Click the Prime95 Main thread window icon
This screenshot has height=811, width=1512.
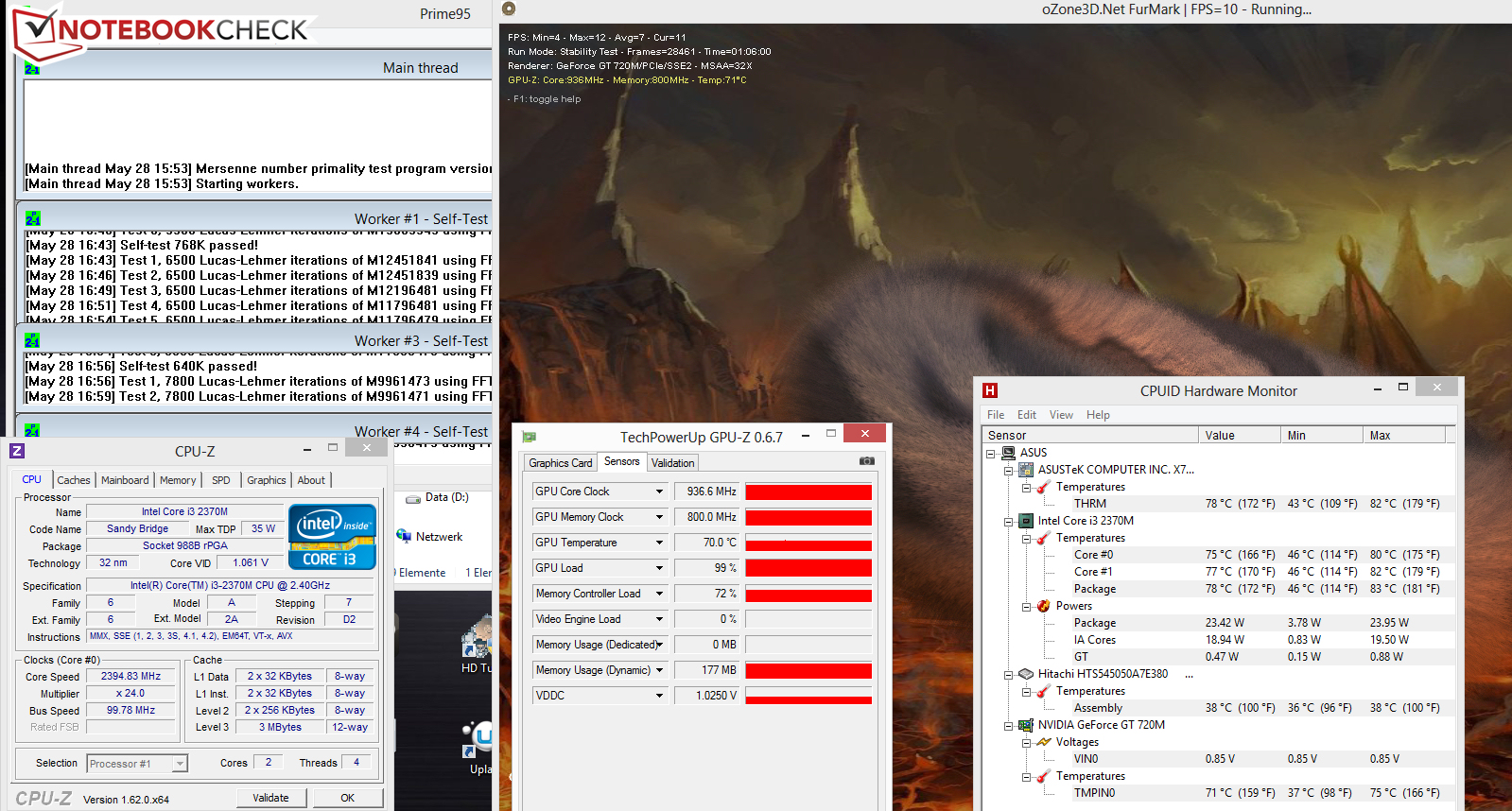pyautogui.click(x=32, y=68)
